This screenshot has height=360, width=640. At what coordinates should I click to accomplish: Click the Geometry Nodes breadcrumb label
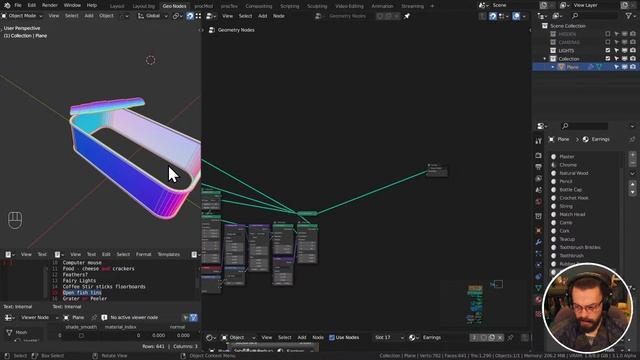236,30
